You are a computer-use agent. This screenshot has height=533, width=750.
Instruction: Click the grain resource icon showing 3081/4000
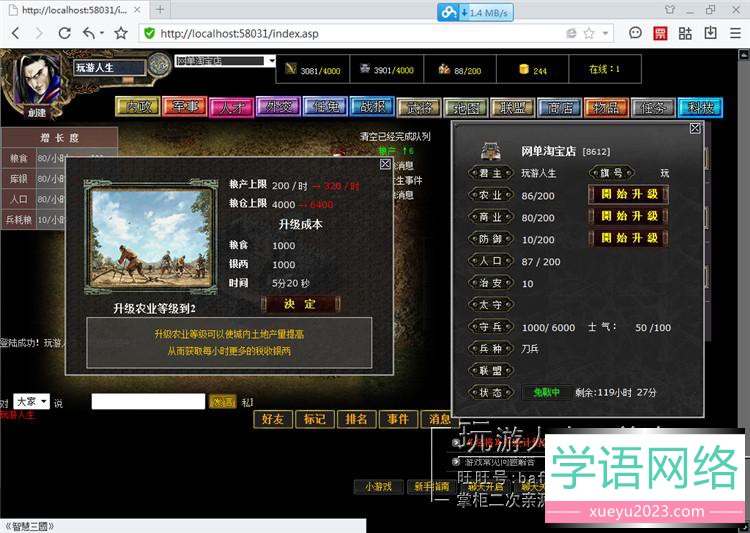290,69
